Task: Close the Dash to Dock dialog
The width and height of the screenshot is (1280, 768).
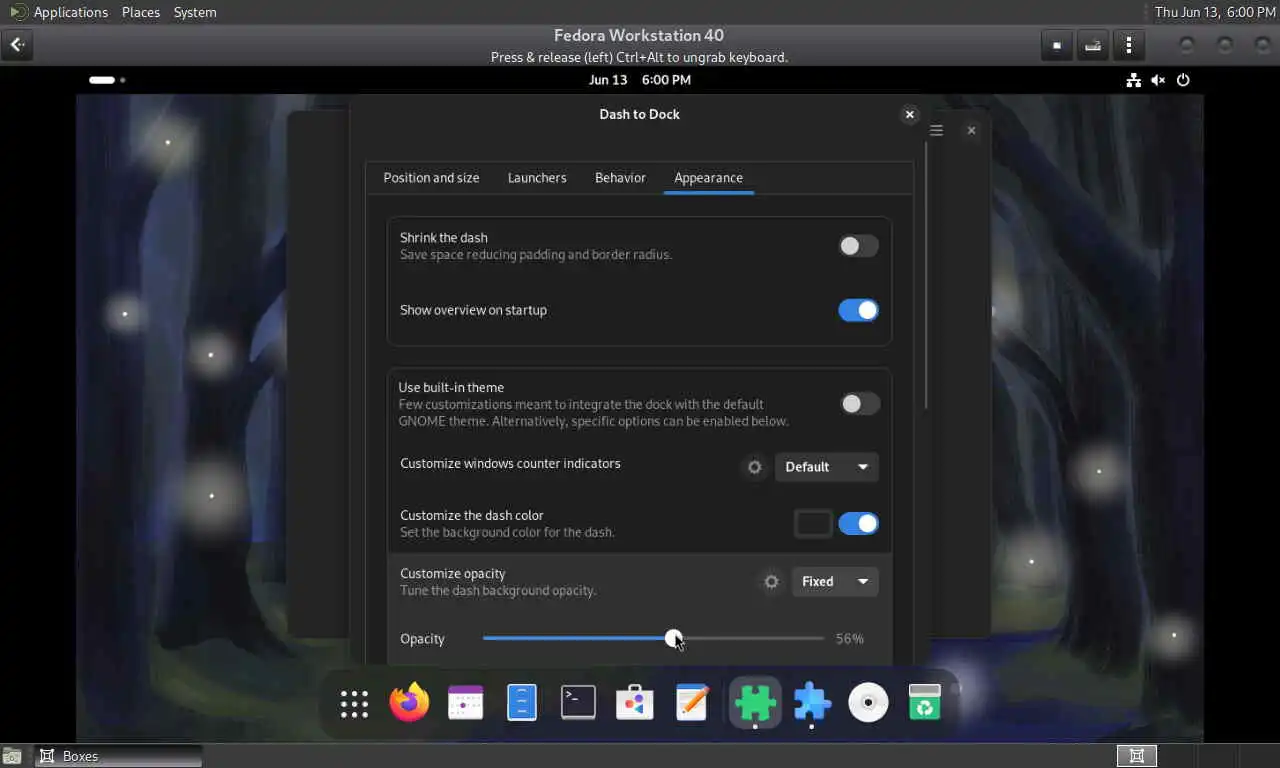Action: (909, 114)
